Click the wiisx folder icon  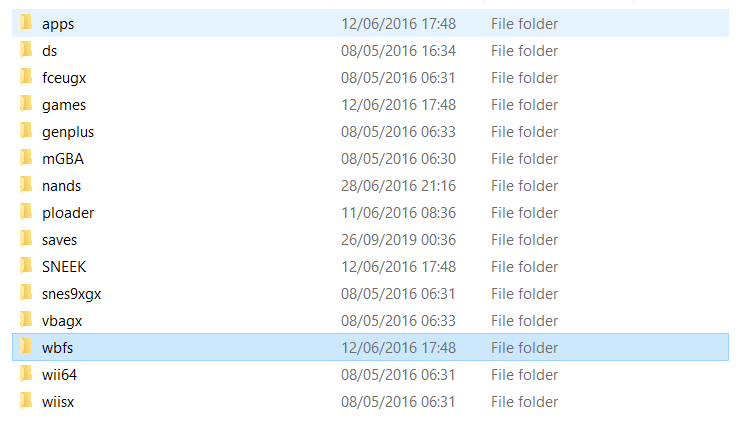coord(26,401)
